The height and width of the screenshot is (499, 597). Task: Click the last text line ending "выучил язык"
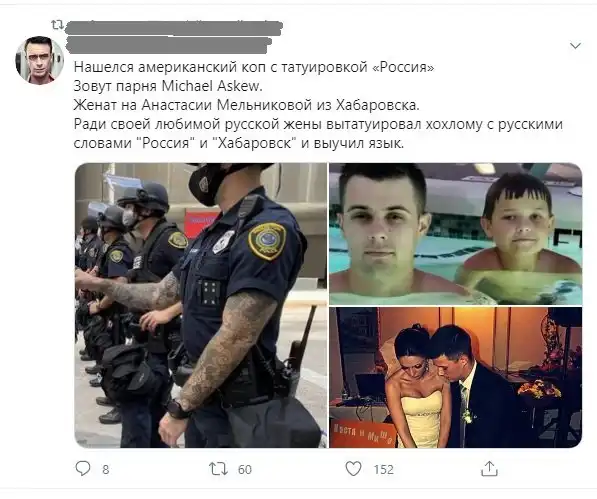(x=238, y=143)
